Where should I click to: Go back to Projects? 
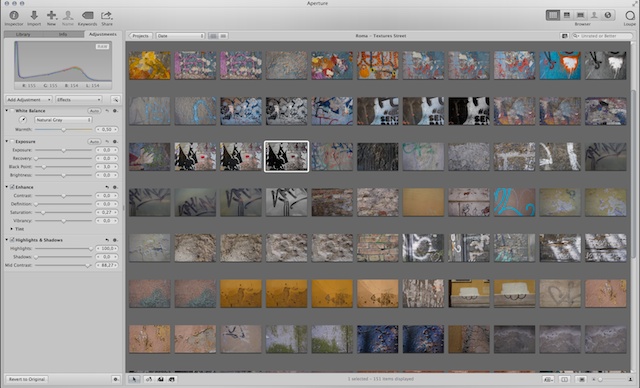[140, 36]
